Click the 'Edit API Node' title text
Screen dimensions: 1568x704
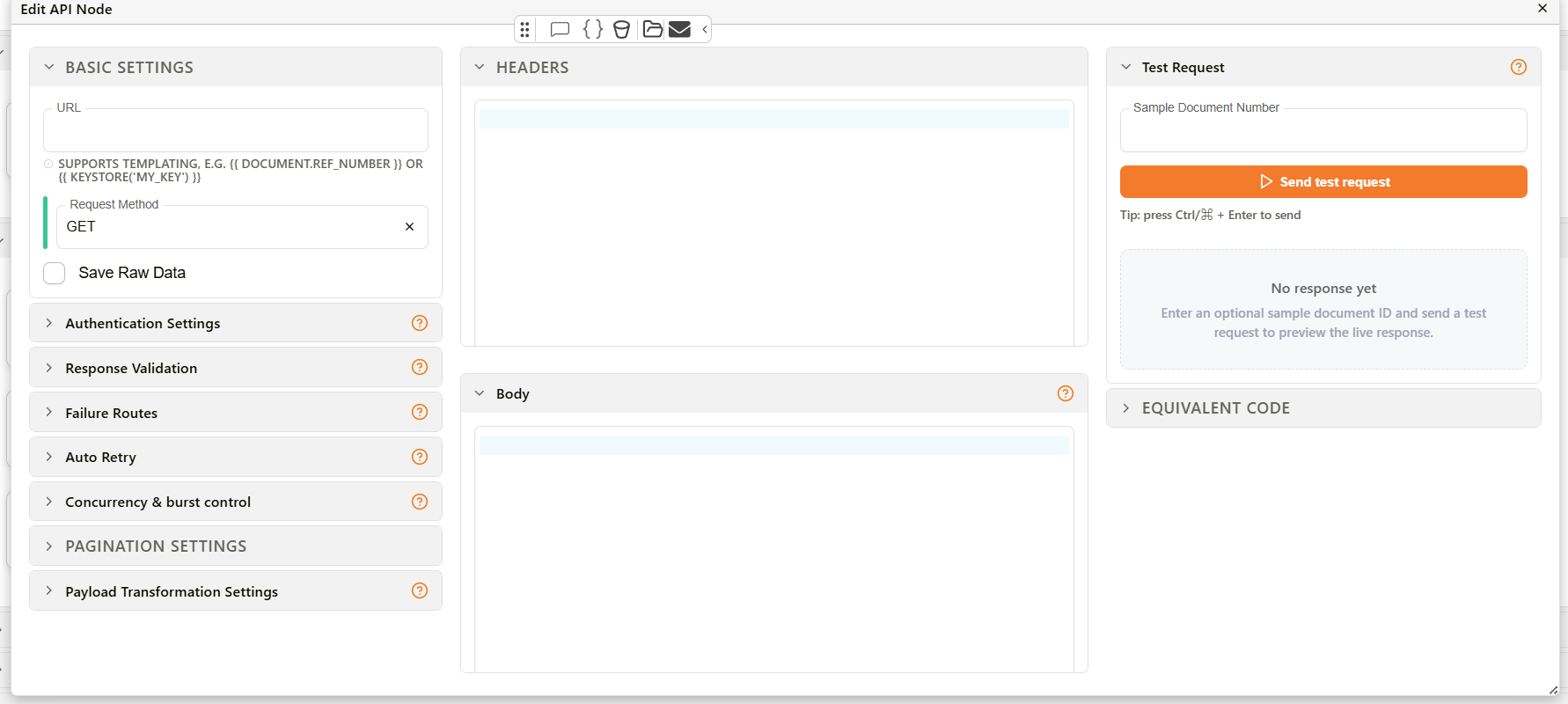tap(66, 9)
